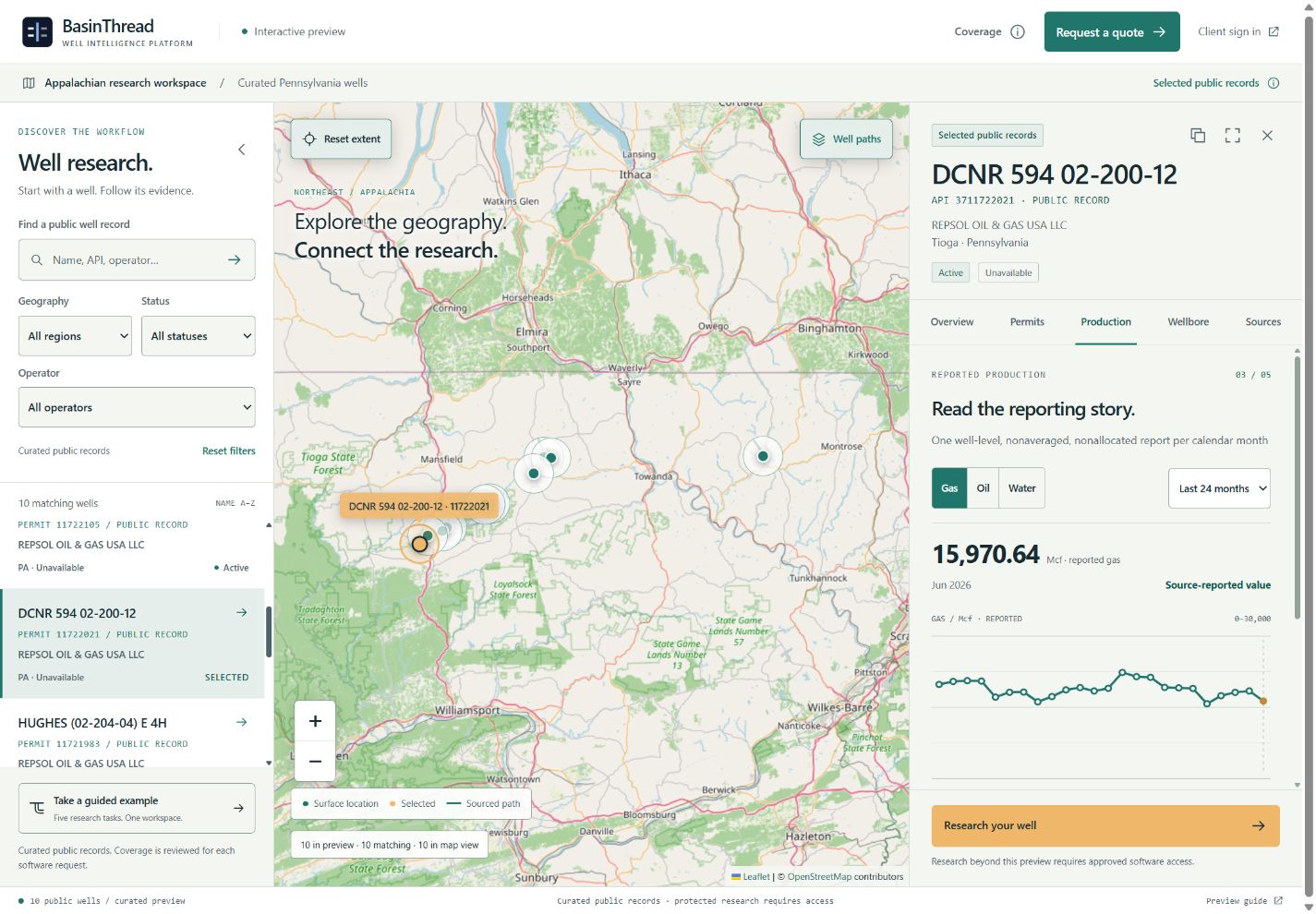The image size is (1316, 914).
Task: Switch to the Permits tab
Action: (1027, 322)
